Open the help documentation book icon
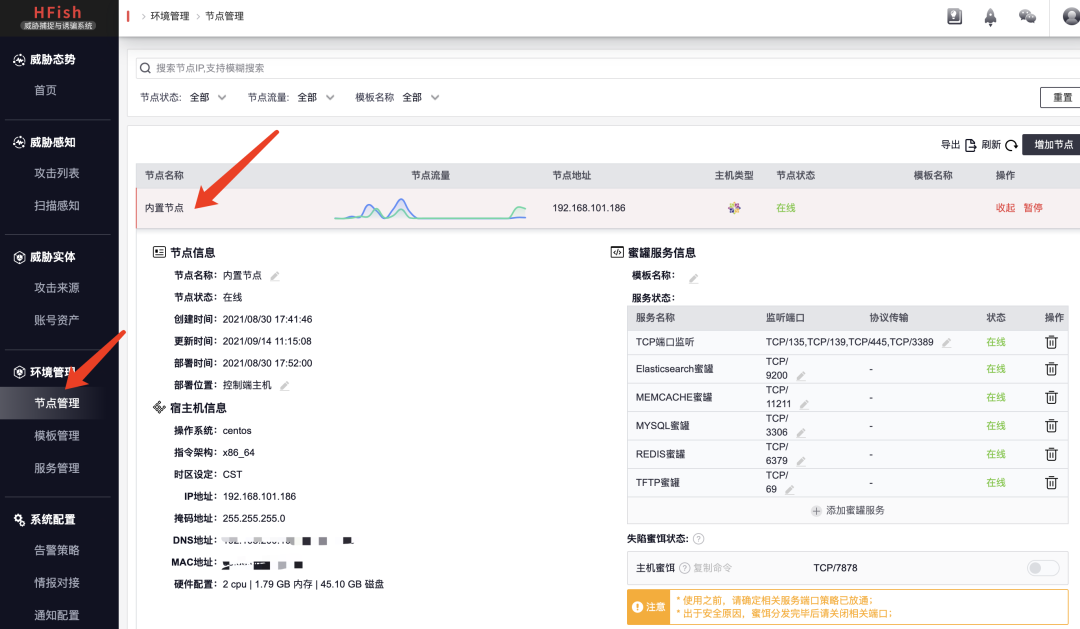Image resolution: width=1080 pixels, height=629 pixels. pyautogui.click(x=954, y=17)
